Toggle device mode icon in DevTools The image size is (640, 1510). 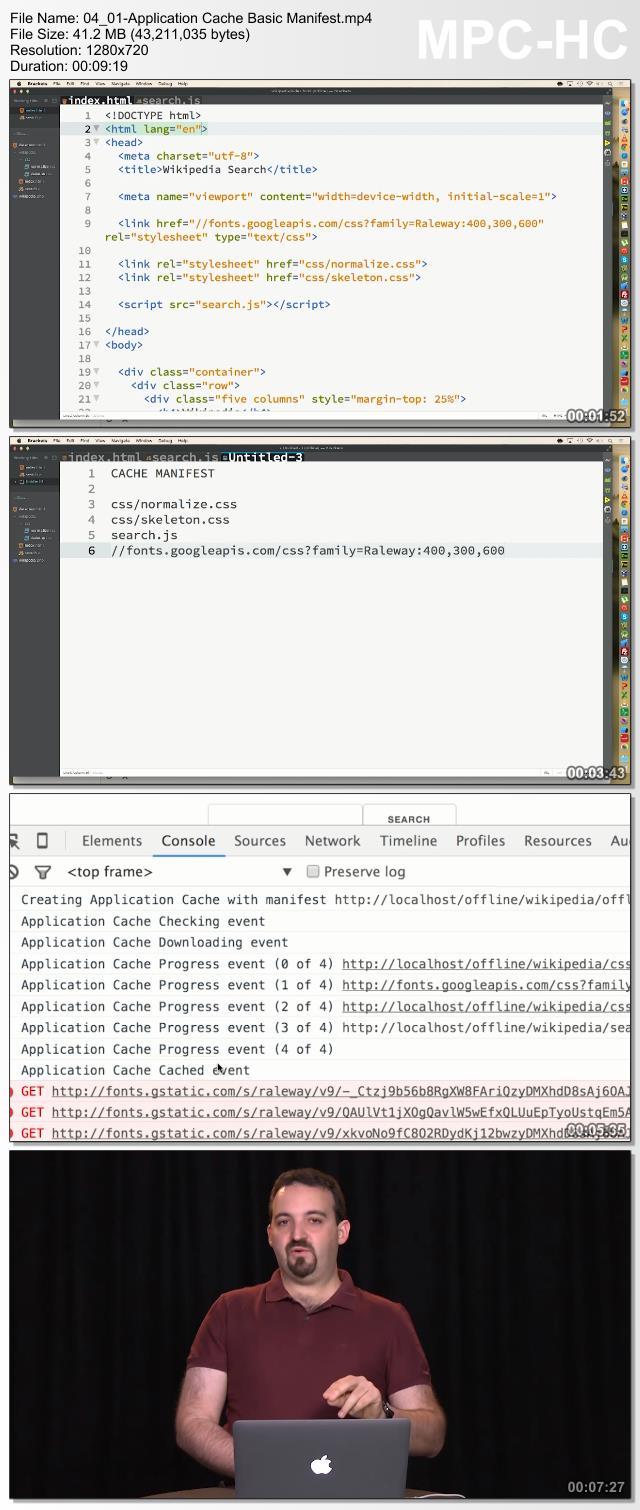(x=42, y=841)
